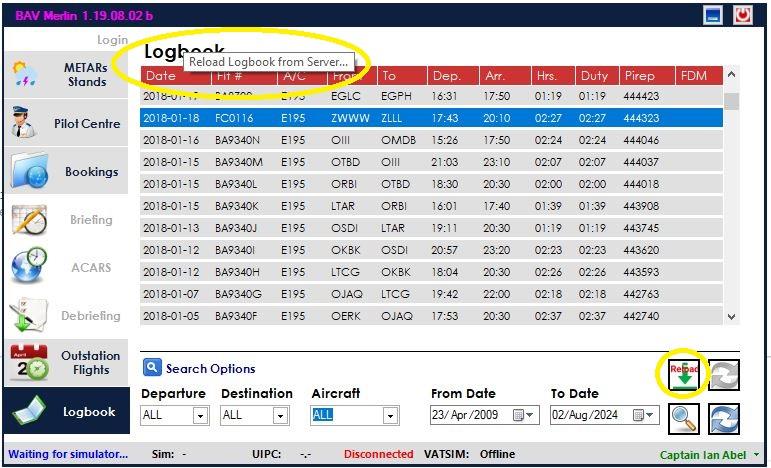Click logbook scrollbar down arrow

coord(732,317)
